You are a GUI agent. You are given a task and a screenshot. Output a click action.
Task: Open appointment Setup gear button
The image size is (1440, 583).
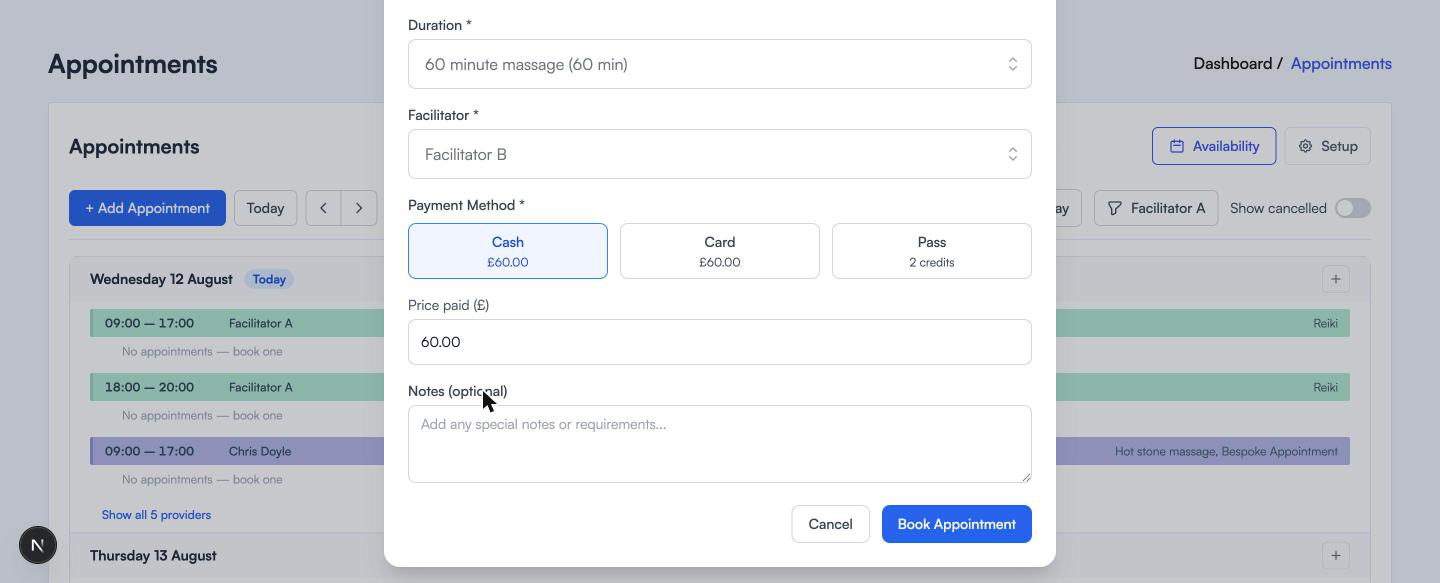pyautogui.click(x=1327, y=146)
